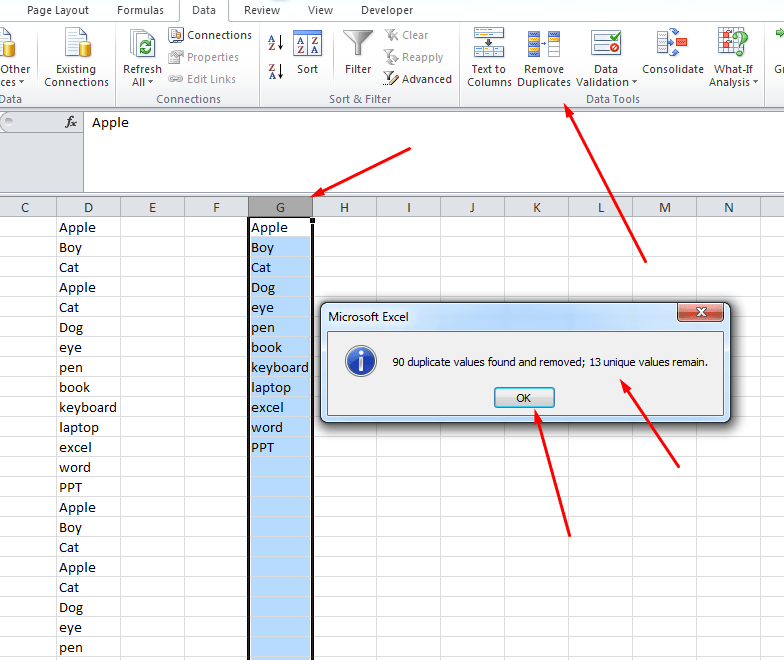Expand the Refresh All dropdown arrow
This screenshot has height=660, width=784.
click(x=150, y=82)
